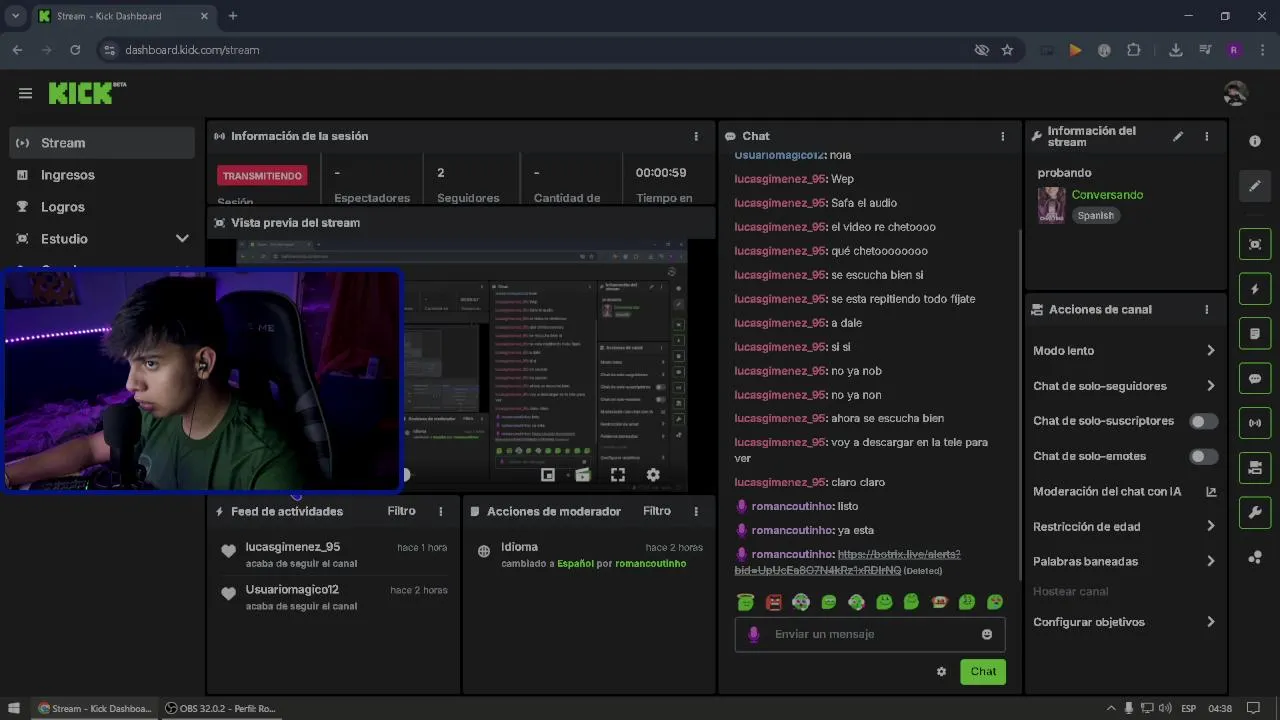
Task: Open the document page icon in right sidebar
Action: [1255, 333]
